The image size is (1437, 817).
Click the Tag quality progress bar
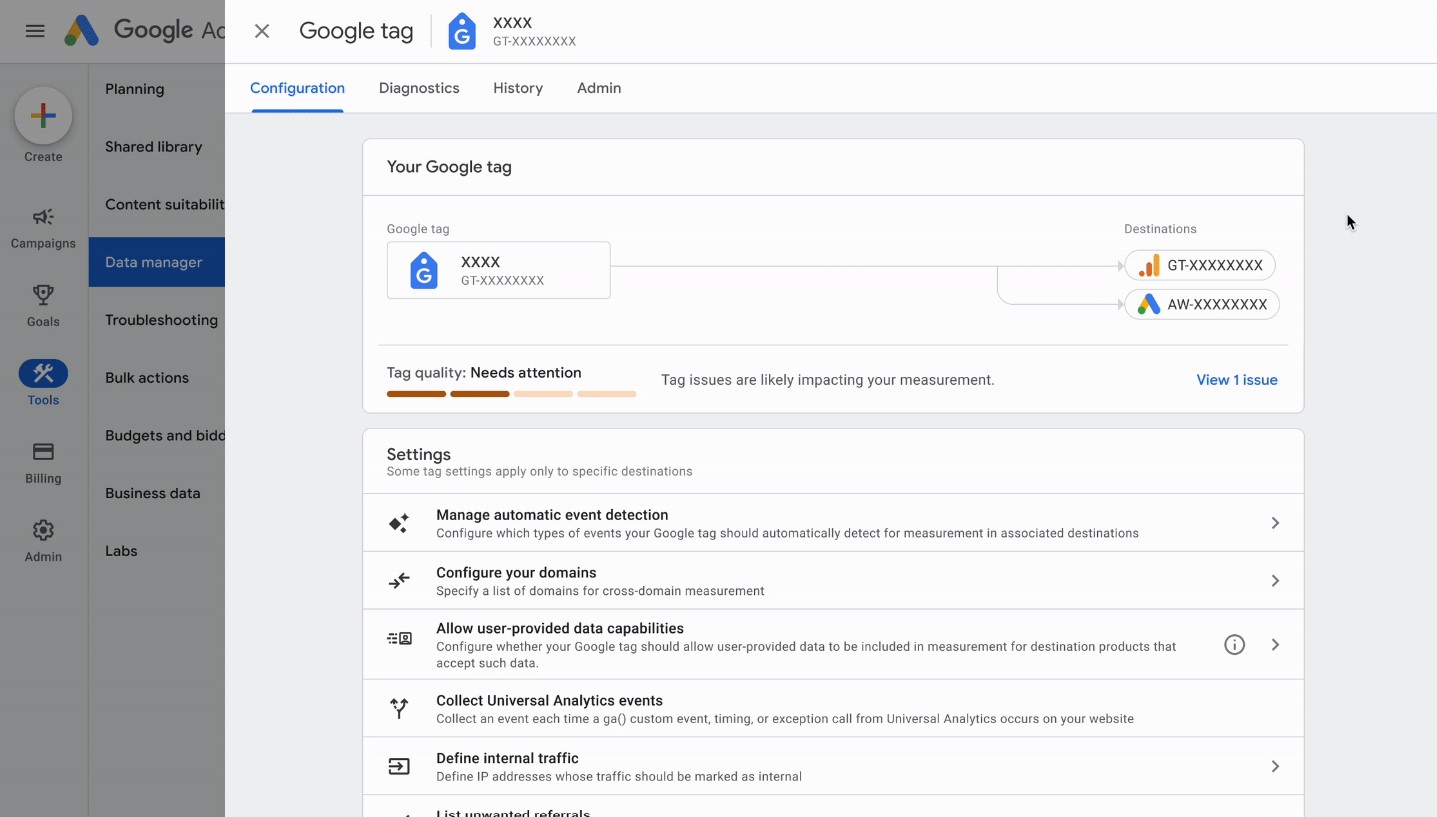coord(511,394)
